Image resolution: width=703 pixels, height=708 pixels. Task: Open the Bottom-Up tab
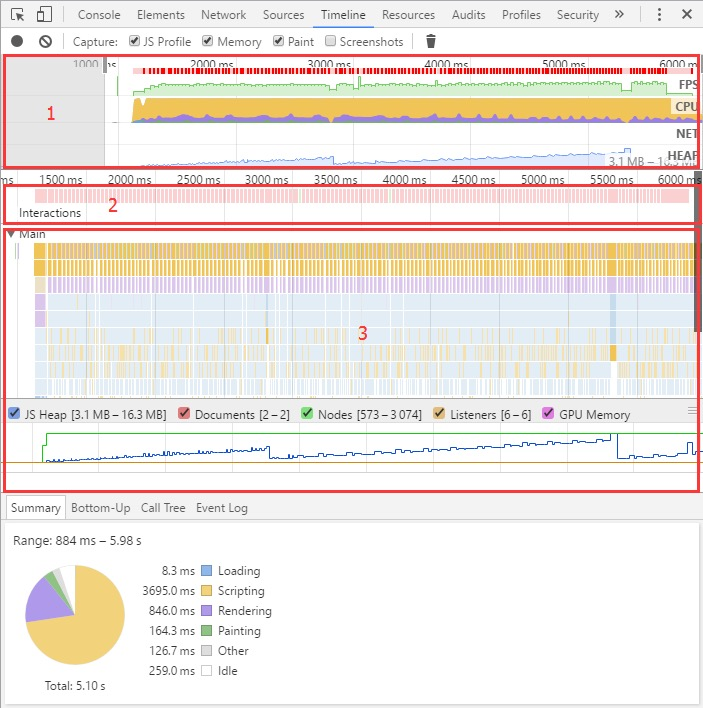(x=101, y=508)
